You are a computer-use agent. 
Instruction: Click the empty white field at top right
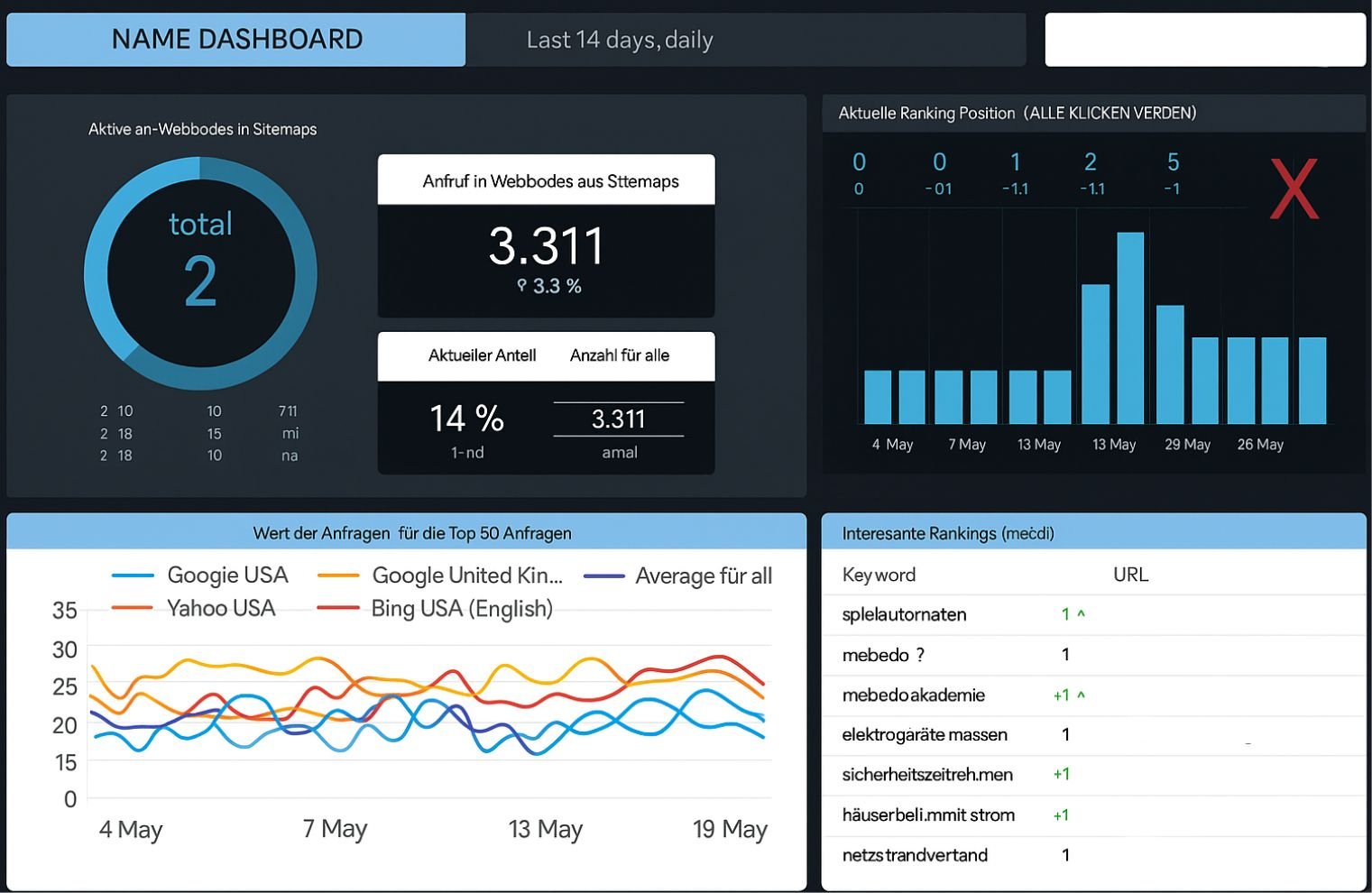point(1204,40)
